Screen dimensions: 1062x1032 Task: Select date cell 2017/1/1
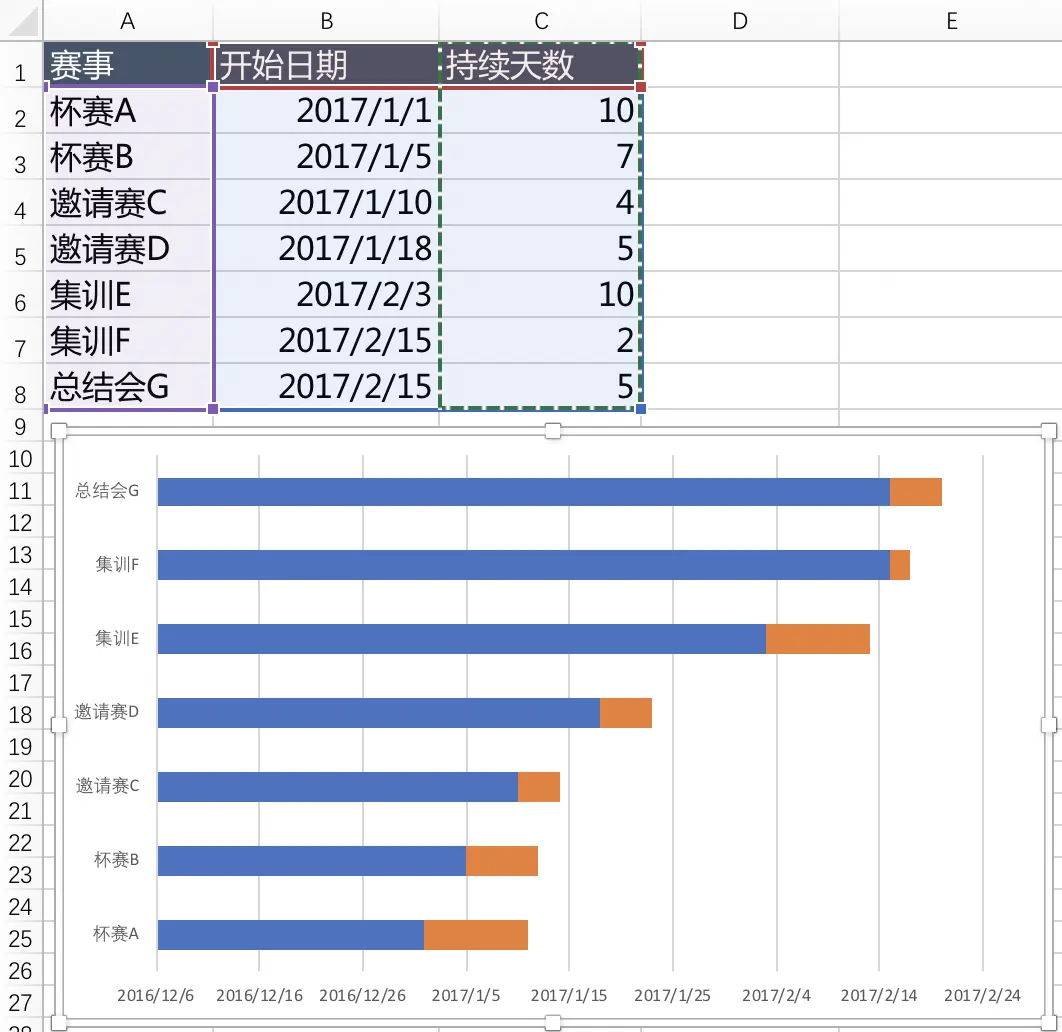click(x=326, y=111)
